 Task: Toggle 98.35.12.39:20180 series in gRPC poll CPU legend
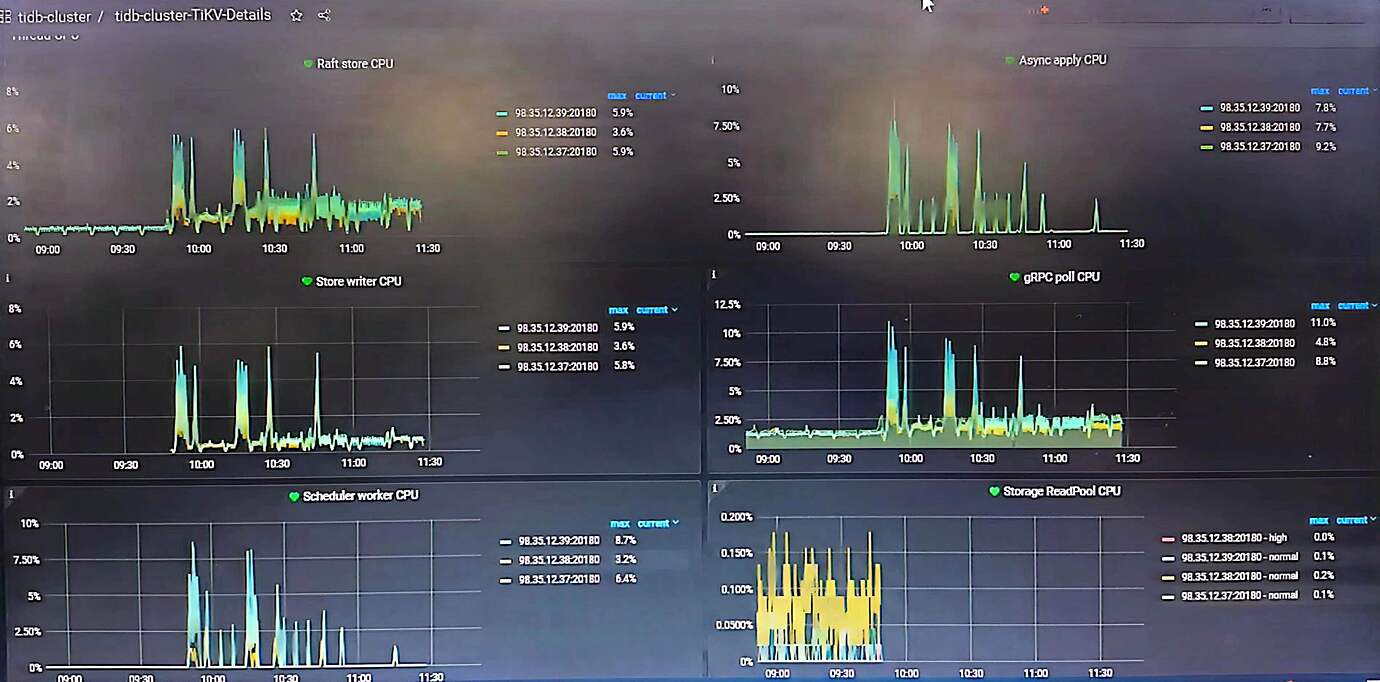pos(1254,324)
